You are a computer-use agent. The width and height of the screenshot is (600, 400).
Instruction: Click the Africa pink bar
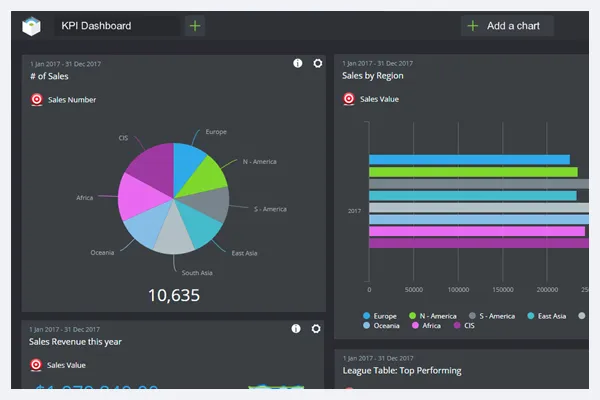(477, 231)
